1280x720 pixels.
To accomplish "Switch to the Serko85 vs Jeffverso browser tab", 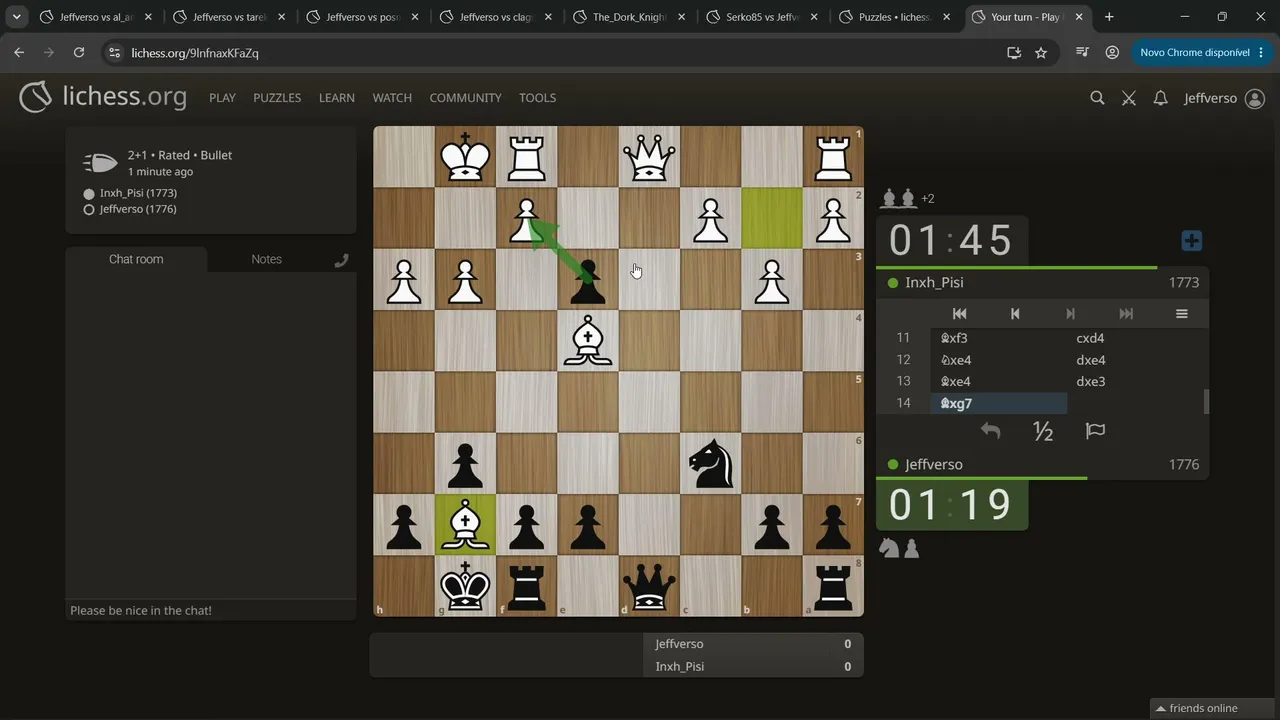I will click(762, 17).
